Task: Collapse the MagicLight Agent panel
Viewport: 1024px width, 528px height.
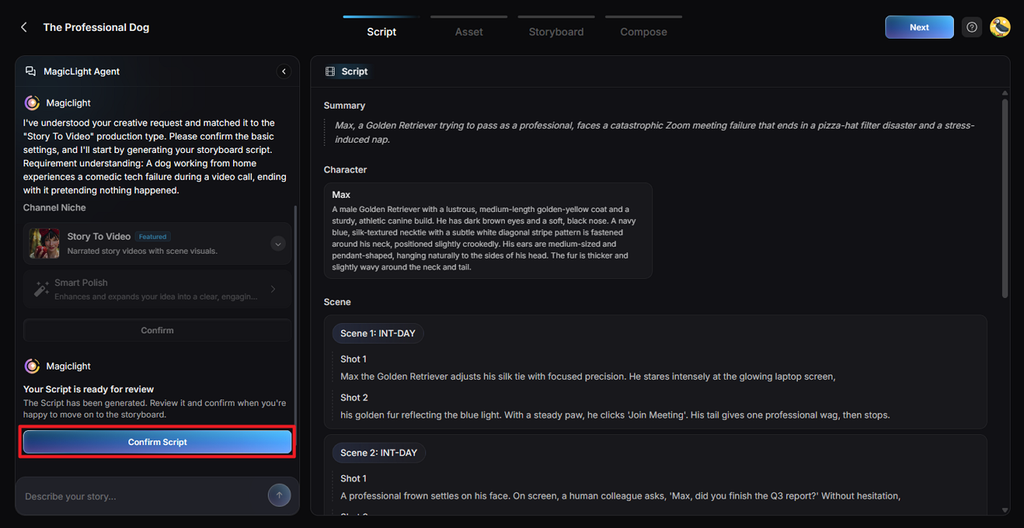Action: click(283, 71)
